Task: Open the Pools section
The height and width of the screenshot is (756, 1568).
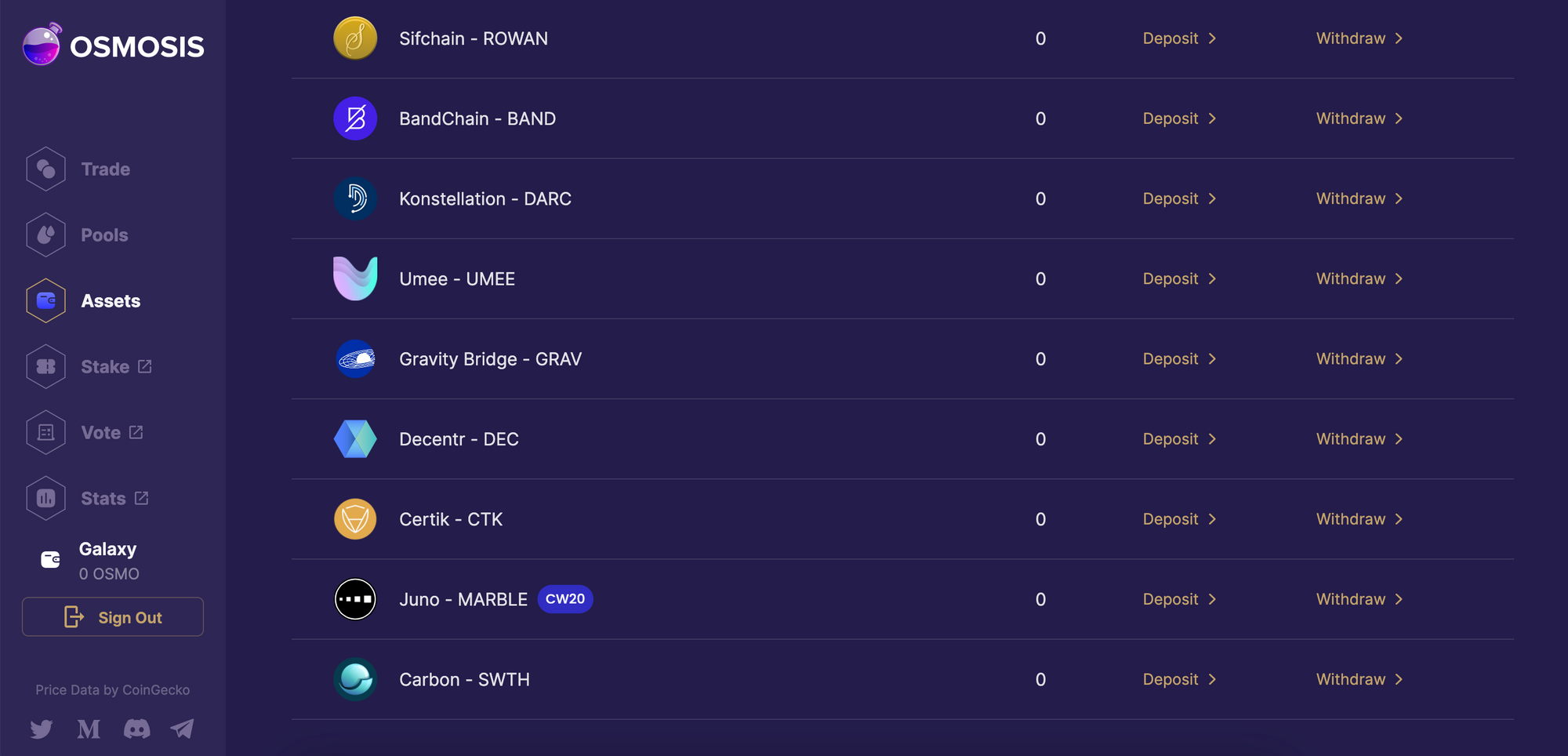Action: pos(77,234)
